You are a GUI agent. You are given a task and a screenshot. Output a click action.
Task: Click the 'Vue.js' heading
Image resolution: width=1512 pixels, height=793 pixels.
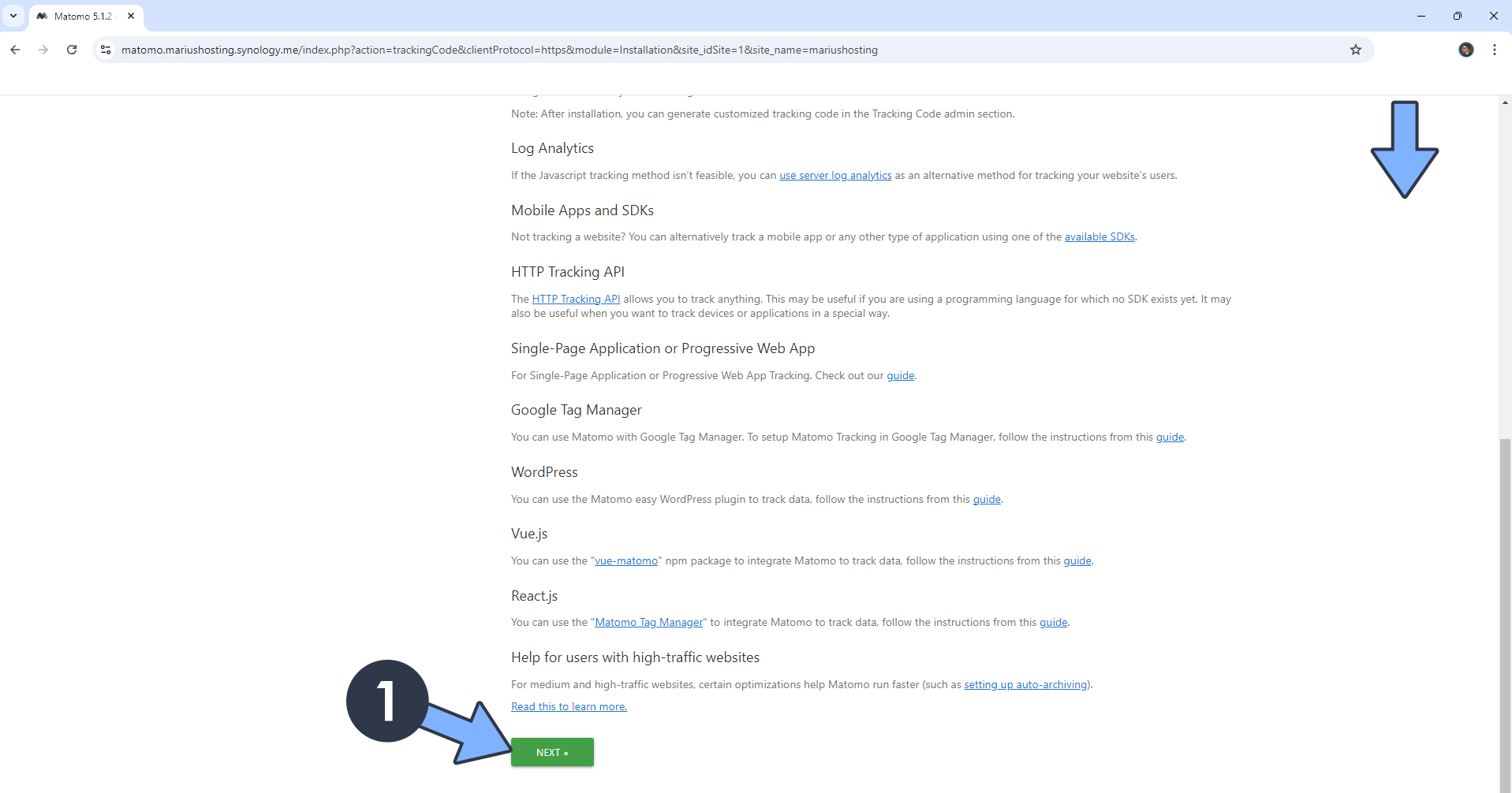[529, 534]
